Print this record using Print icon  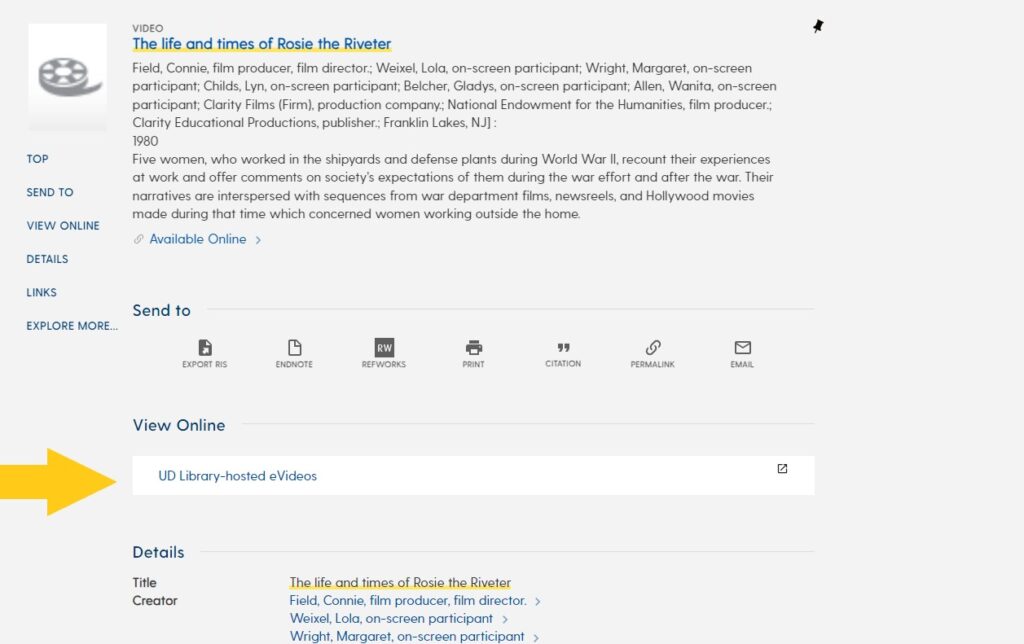point(473,347)
